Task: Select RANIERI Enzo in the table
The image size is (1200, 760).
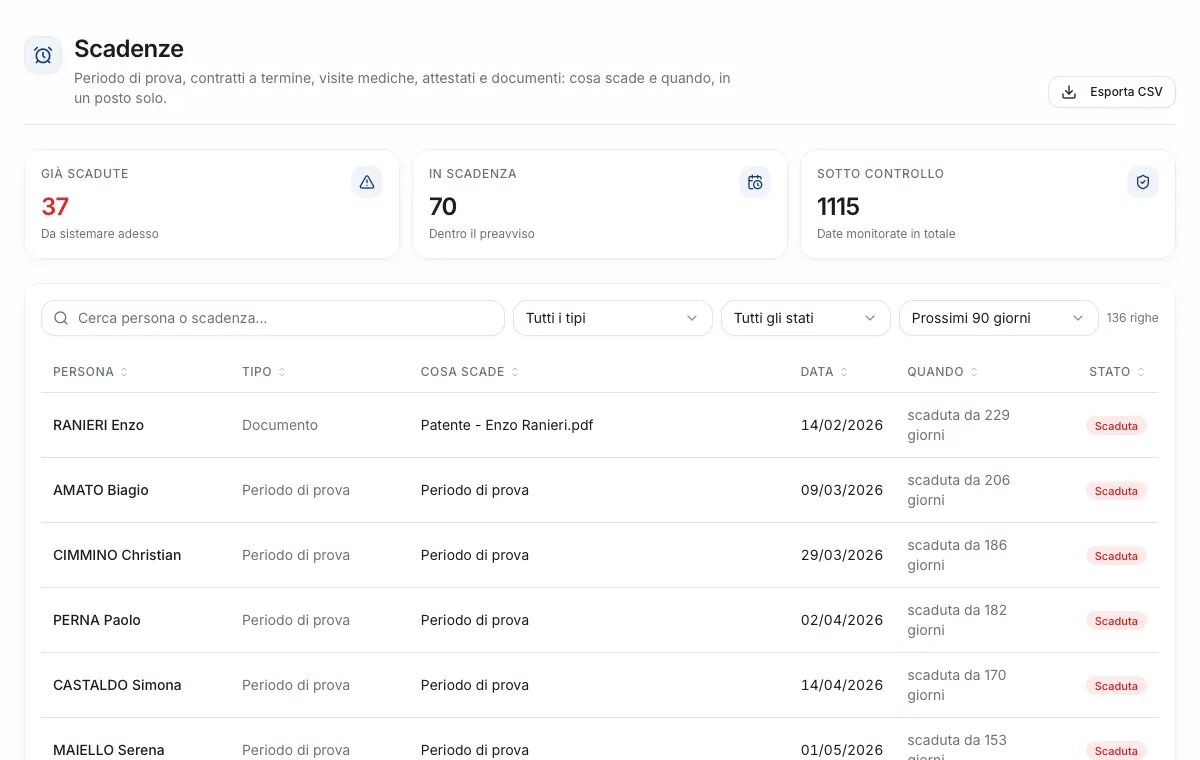Action: [x=98, y=425]
